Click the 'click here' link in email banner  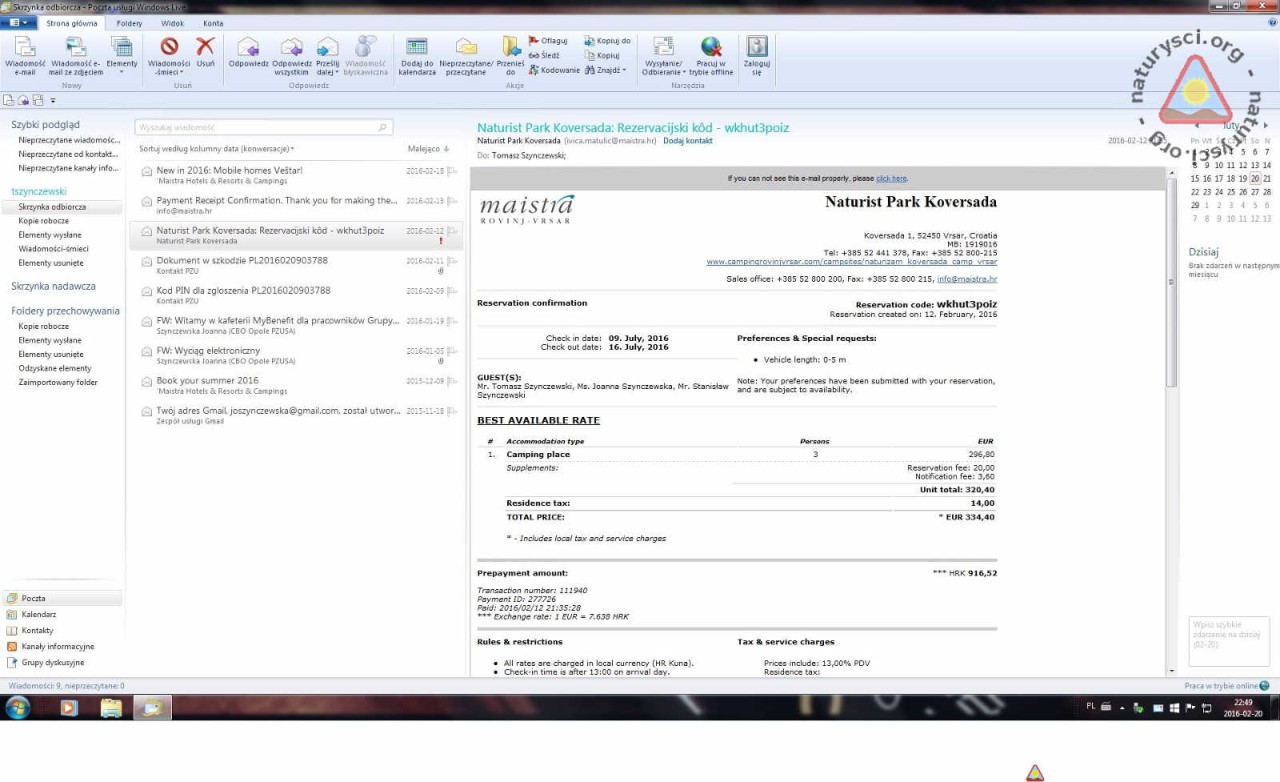click(891, 178)
